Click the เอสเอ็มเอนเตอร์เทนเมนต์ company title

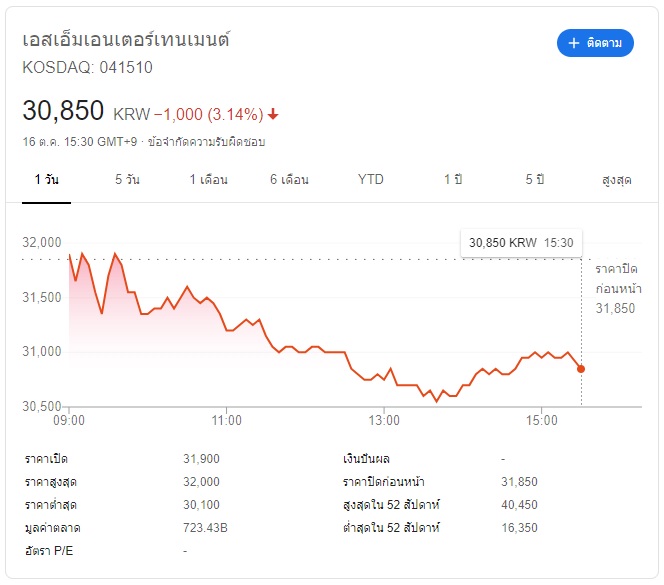pos(126,40)
